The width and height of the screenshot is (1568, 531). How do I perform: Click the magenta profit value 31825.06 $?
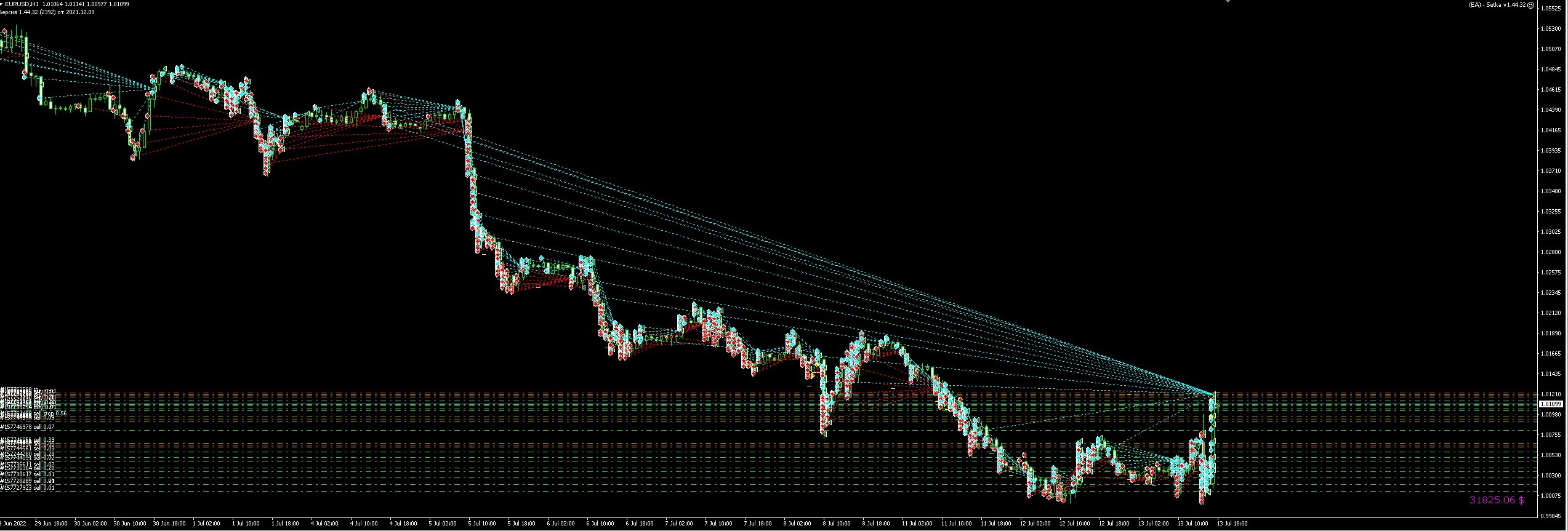tap(1497, 500)
